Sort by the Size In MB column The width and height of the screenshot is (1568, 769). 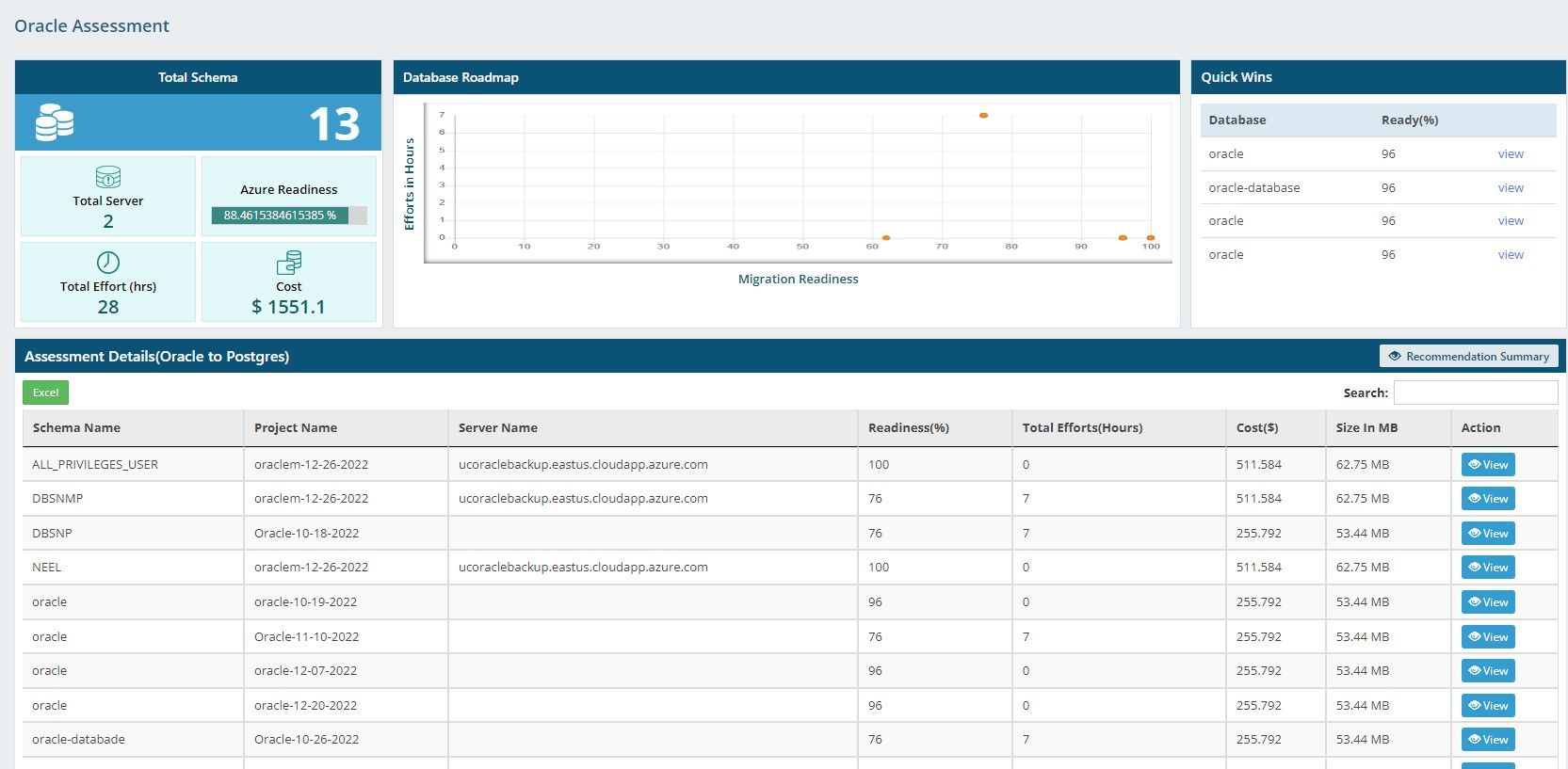click(x=1388, y=427)
